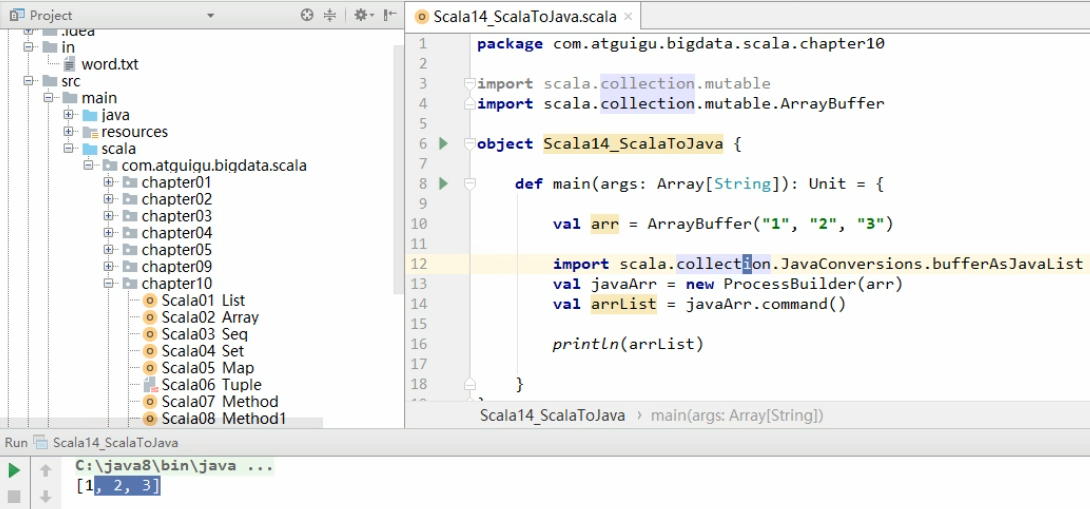This screenshot has width=1090, height=509.
Task: Collapse the chapter10 package
Action: pyautogui.click(x=108, y=283)
